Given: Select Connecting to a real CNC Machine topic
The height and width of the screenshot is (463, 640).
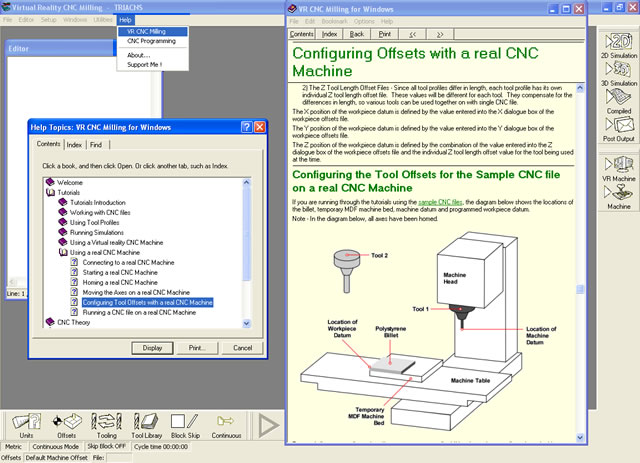Looking at the screenshot, I should (128, 262).
